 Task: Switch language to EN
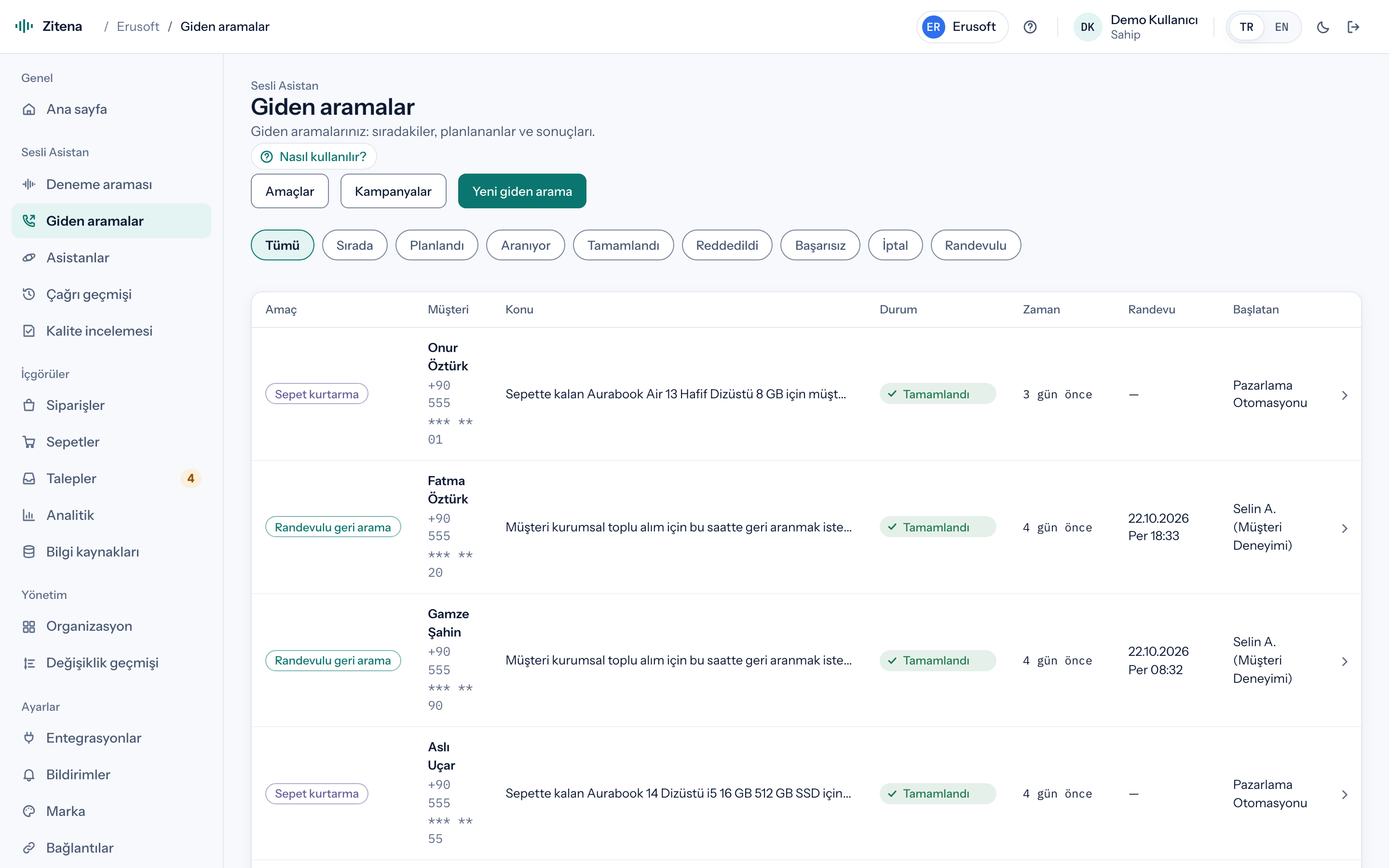click(1281, 27)
